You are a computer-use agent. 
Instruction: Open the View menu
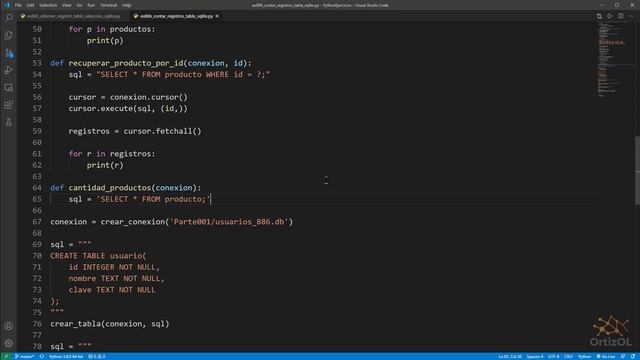(x=67, y=5)
